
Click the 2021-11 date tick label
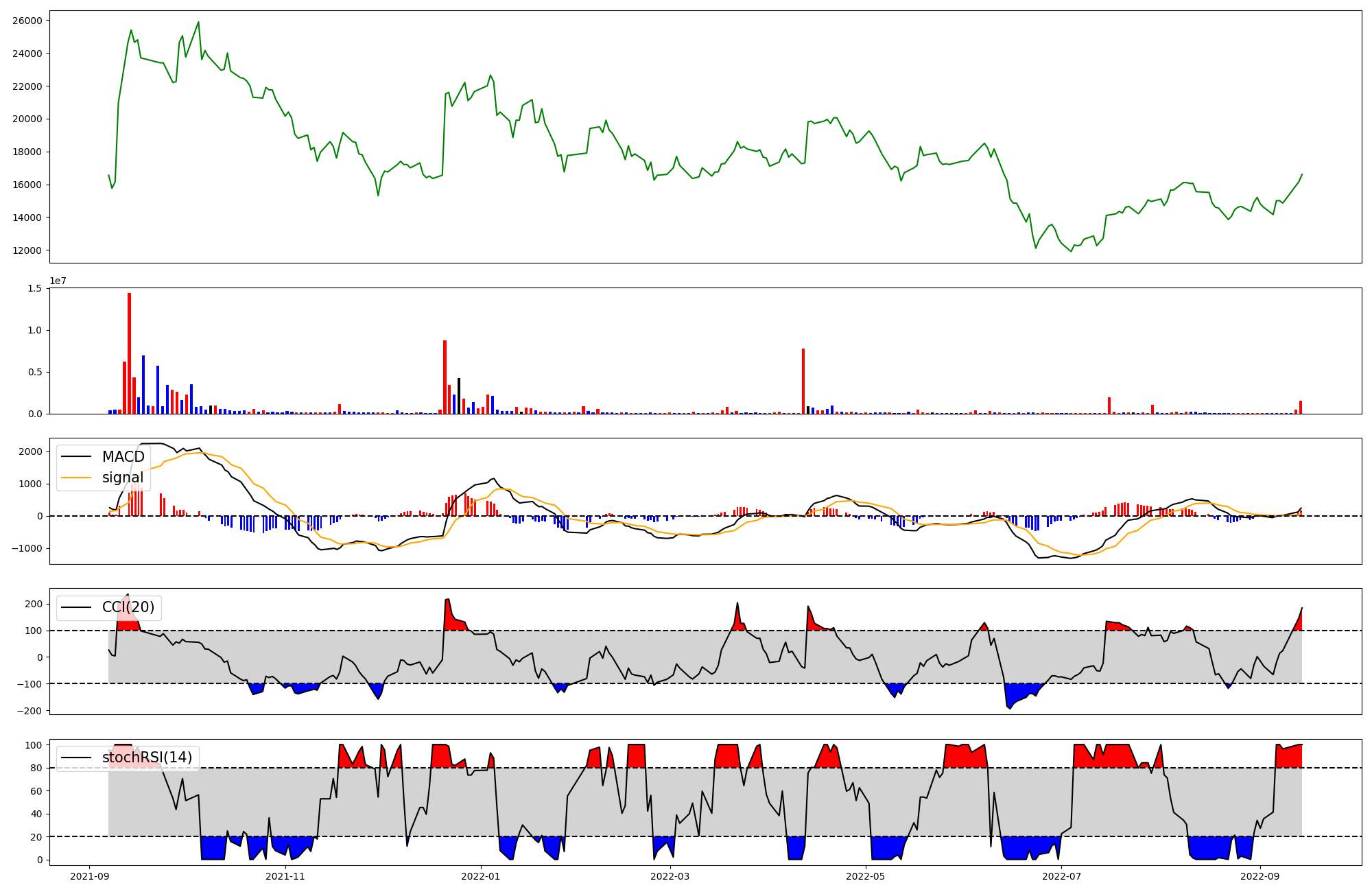(285, 876)
